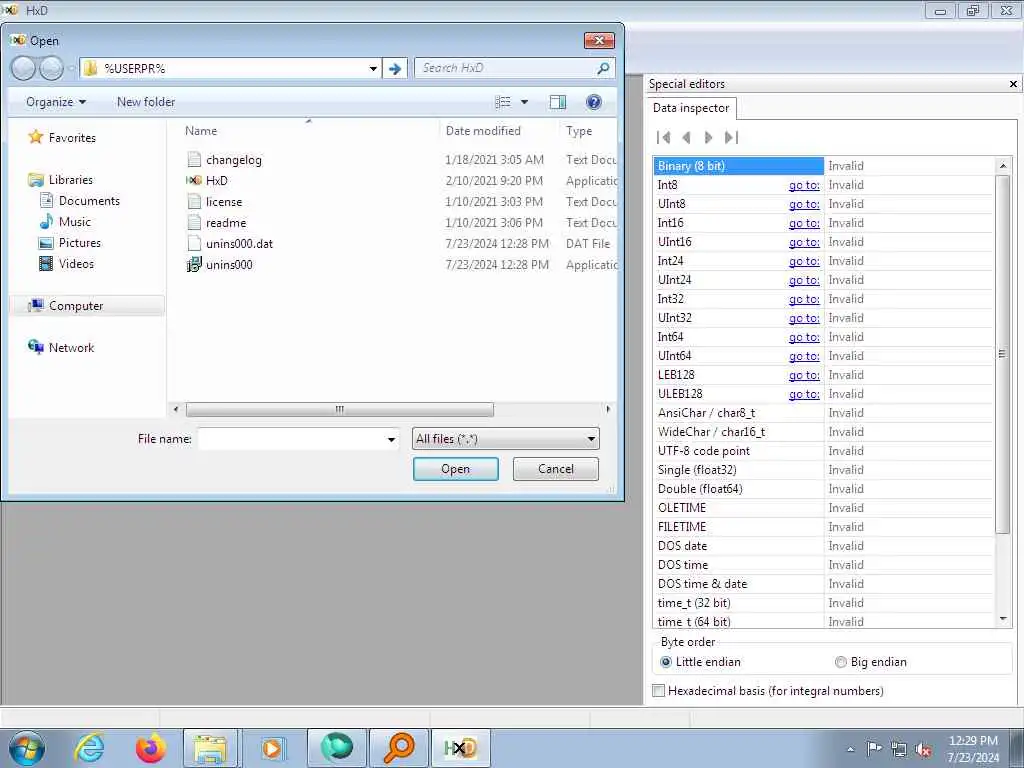Switch to HxD in the taskbar
The image size is (1024, 768).
point(460,748)
